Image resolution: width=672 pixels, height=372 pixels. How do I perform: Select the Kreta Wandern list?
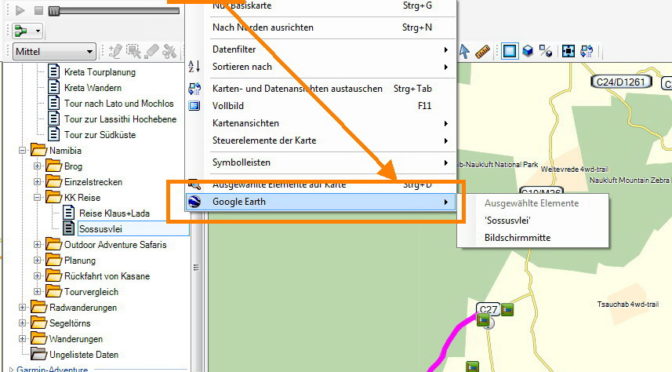point(93,88)
